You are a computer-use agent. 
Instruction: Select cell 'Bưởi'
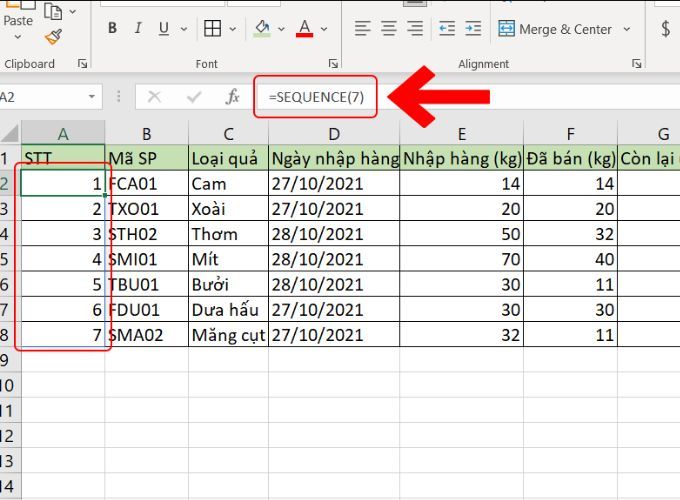click(229, 284)
